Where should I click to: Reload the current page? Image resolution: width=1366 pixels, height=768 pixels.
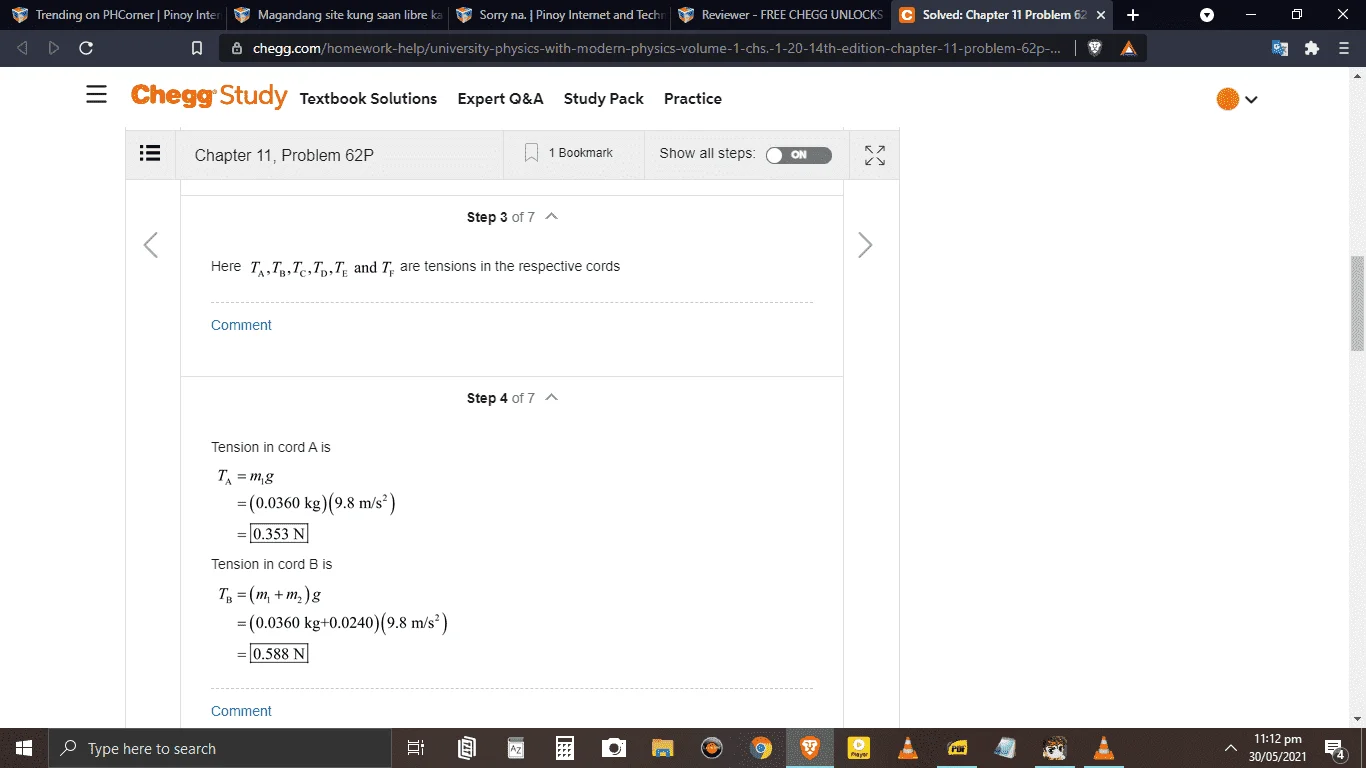86,48
